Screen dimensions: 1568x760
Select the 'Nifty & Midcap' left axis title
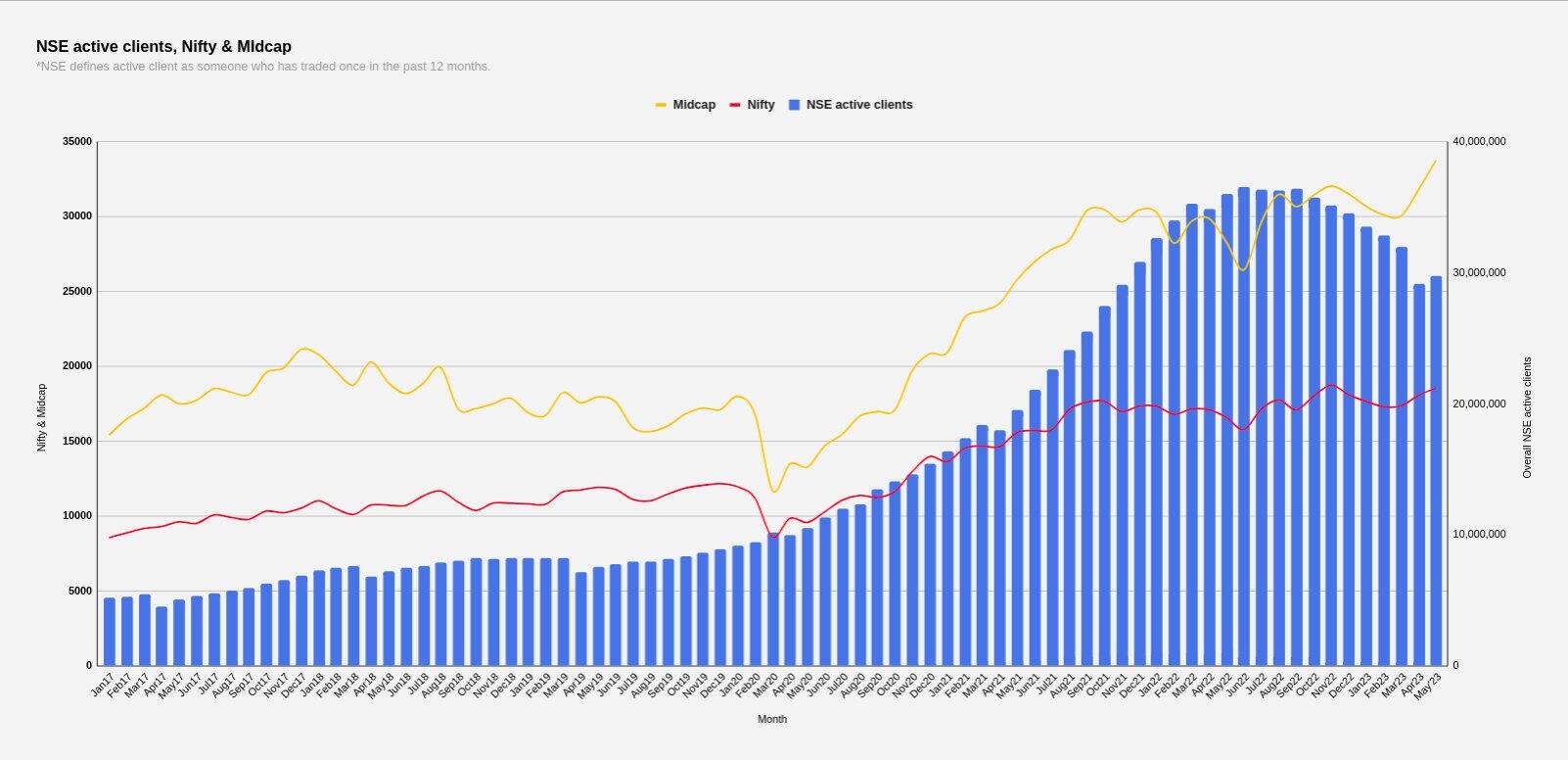pyautogui.click(x=42, y=417)
